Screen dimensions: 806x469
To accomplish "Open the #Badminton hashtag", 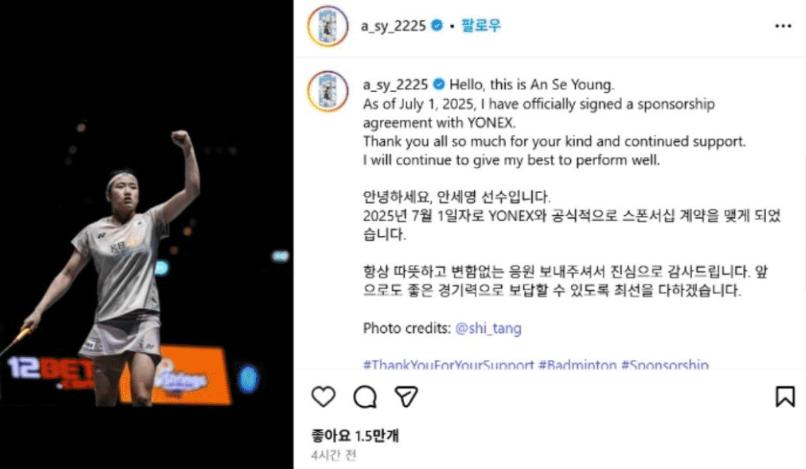I will click(577, 364).
